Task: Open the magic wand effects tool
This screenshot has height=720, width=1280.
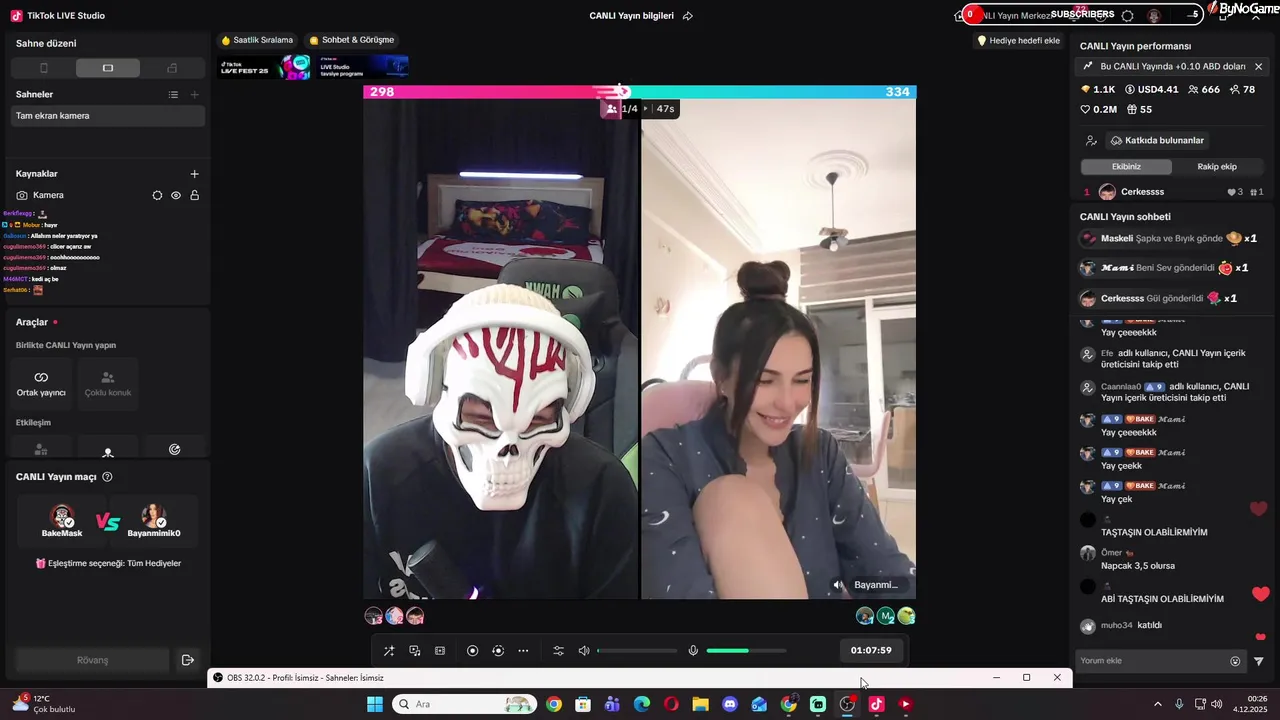Action: click(389, 651)
